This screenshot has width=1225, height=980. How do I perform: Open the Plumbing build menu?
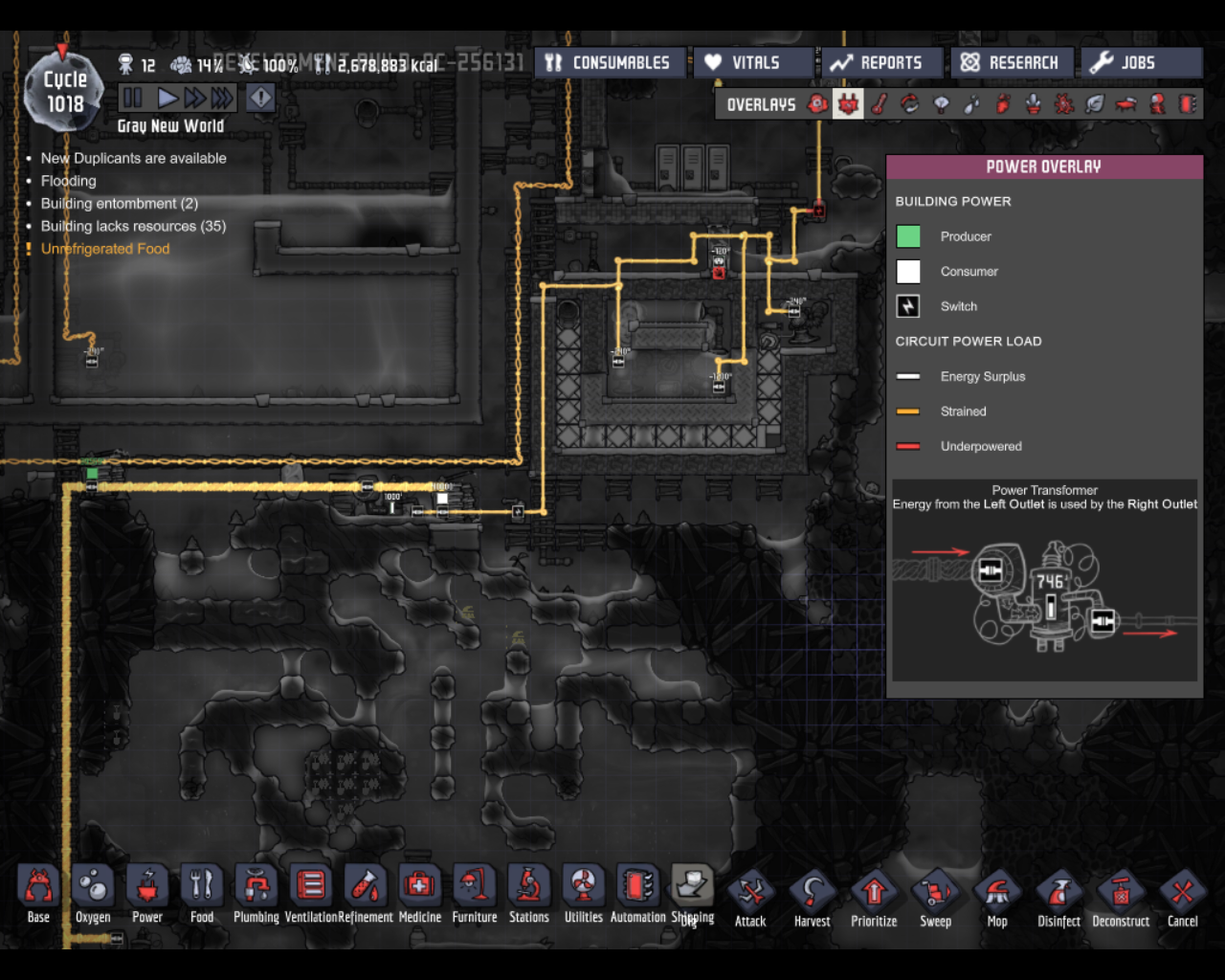pos(256,894)
